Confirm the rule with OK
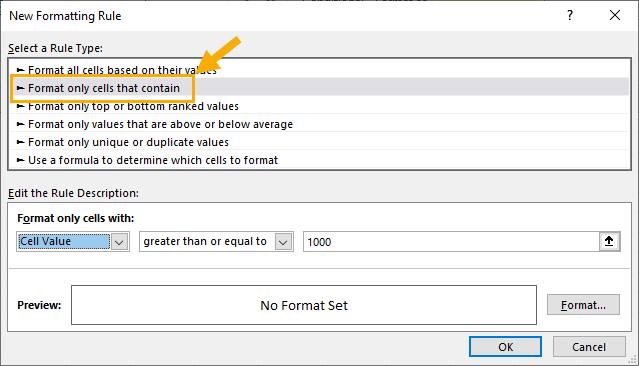The image size is (639, 366). [505, 347]
